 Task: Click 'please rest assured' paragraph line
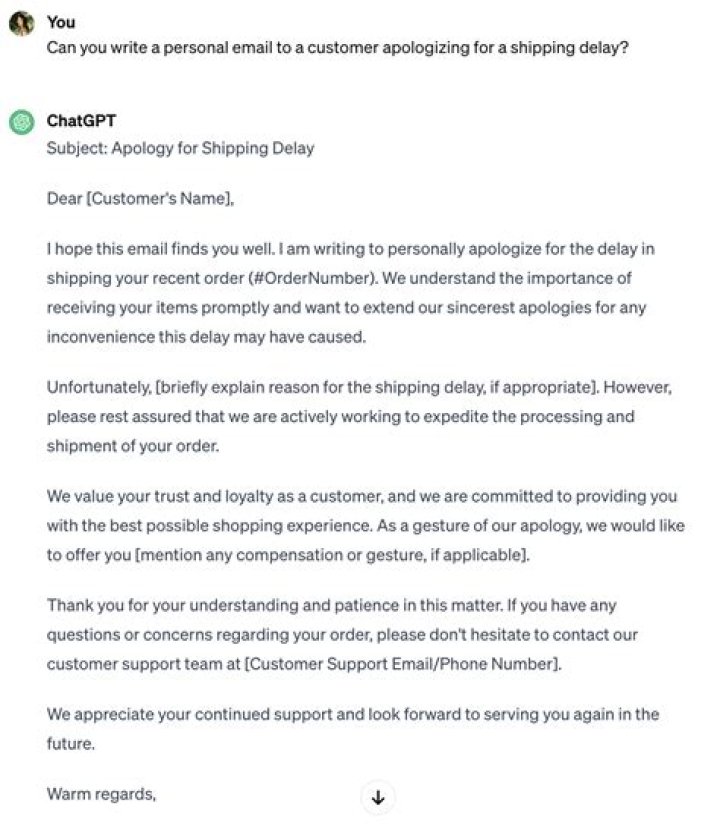click(x=340, y=417)
